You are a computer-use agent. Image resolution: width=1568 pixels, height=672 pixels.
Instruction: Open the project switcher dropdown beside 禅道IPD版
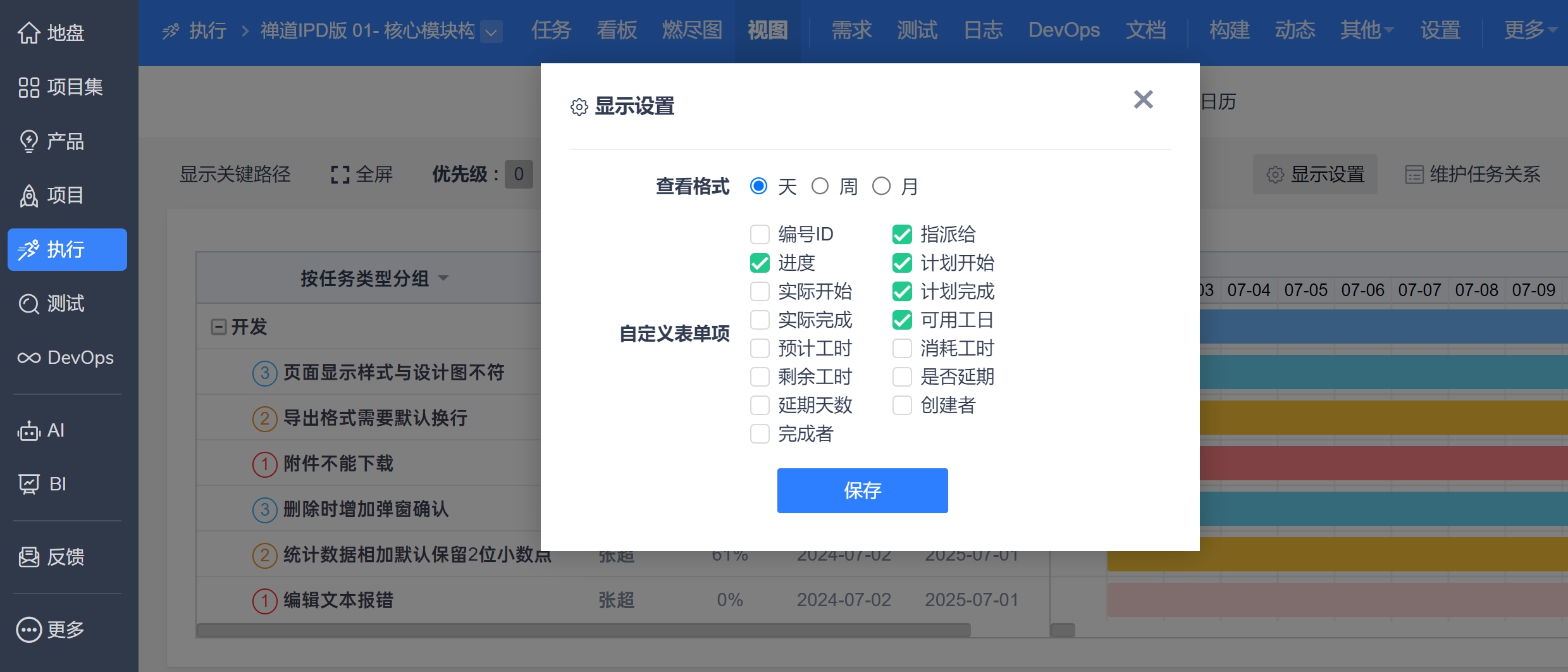[x=491, y=31]
